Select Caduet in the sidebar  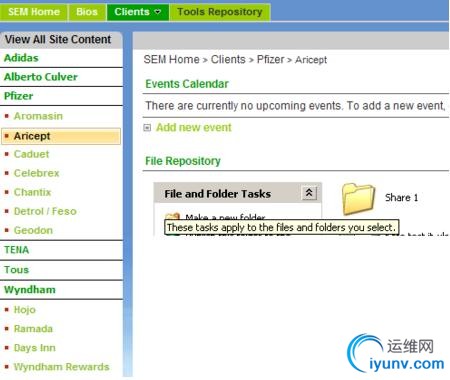(x=31, y=154)
